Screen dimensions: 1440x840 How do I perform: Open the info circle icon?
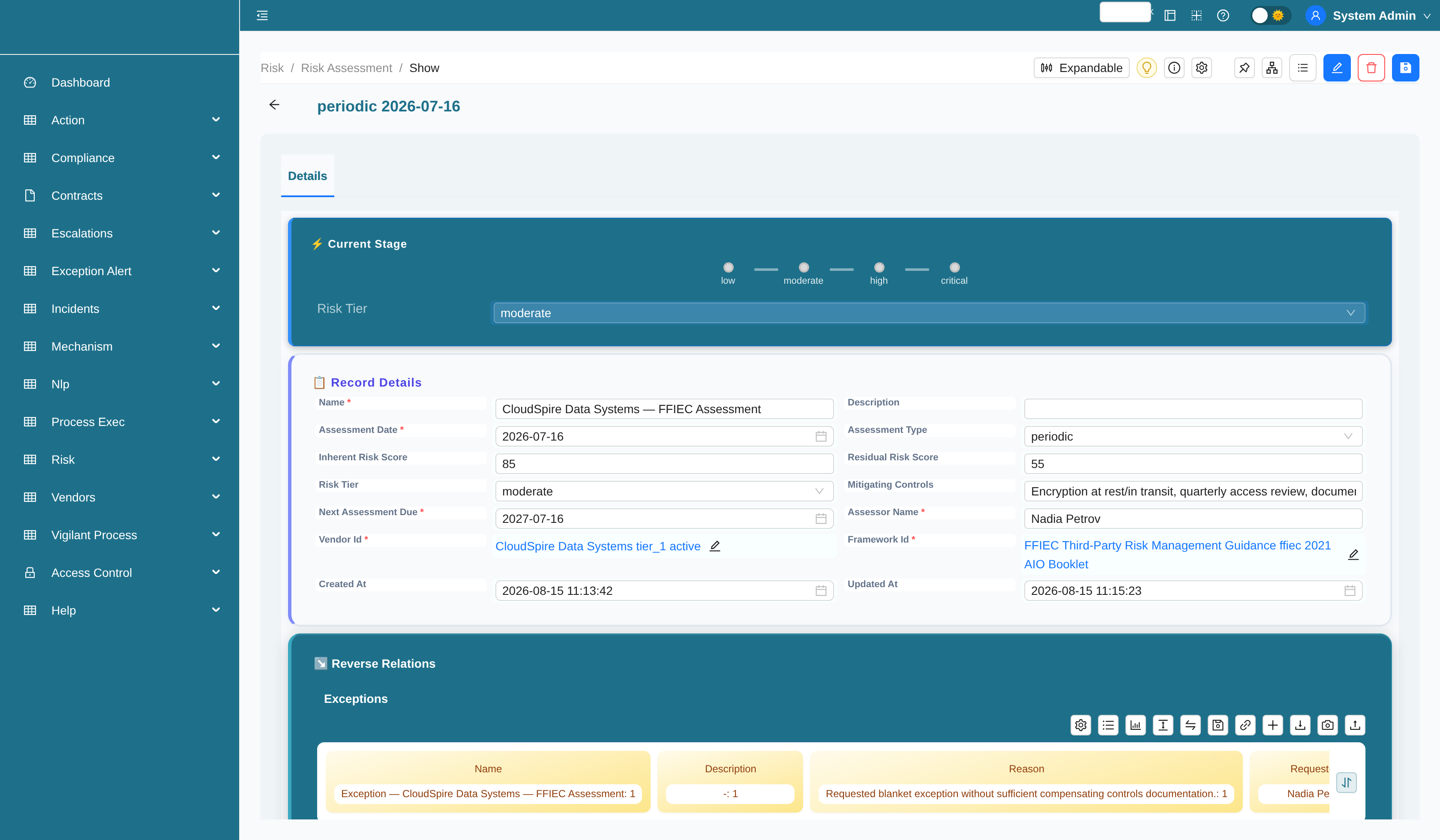[x=1174, y=68]
